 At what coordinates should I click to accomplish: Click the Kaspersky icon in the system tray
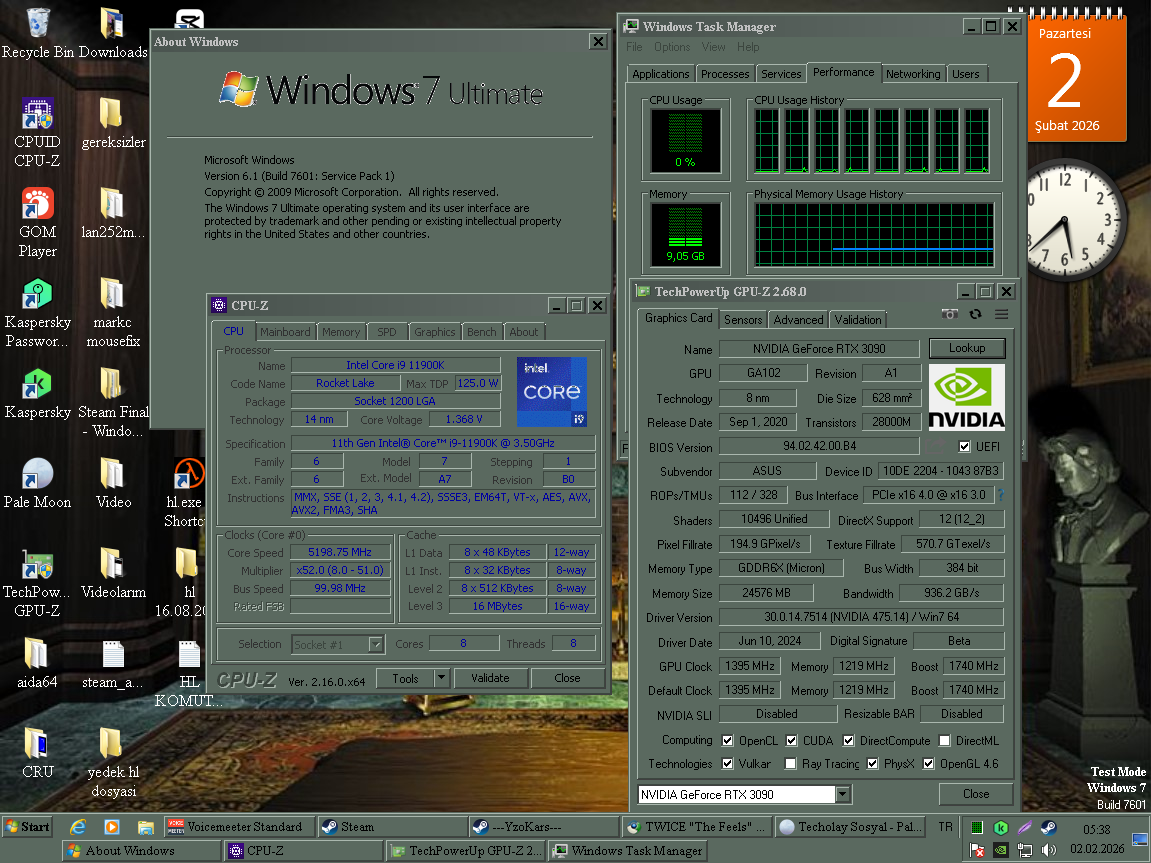coord(1001,828)
